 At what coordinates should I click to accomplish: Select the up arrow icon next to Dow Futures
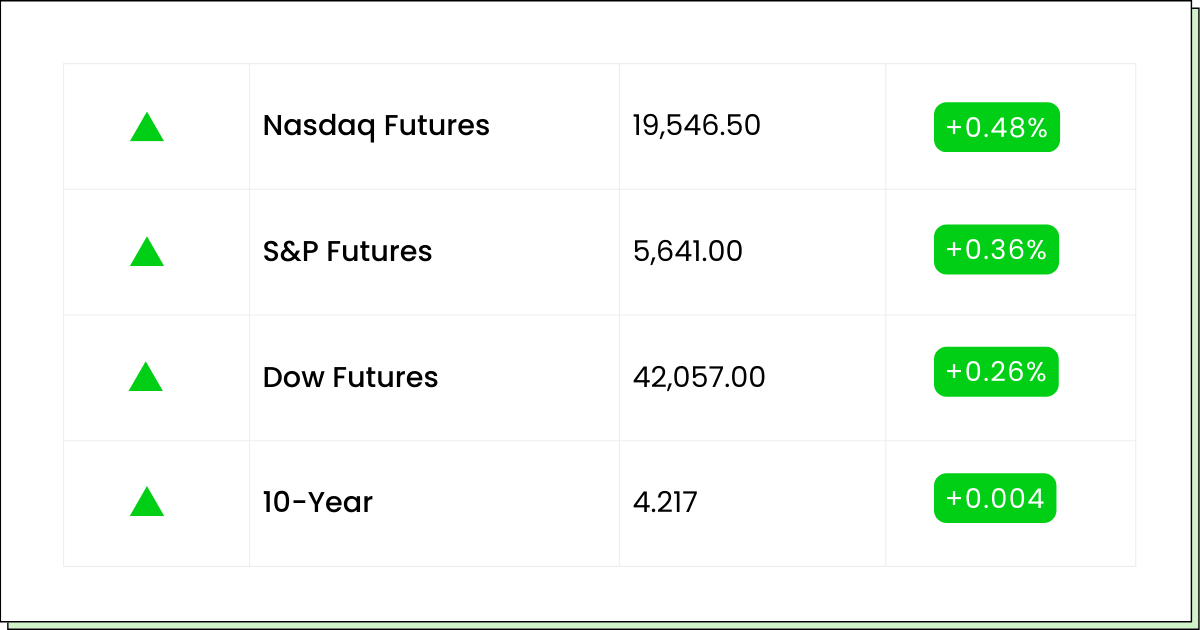tap(147, 377)
